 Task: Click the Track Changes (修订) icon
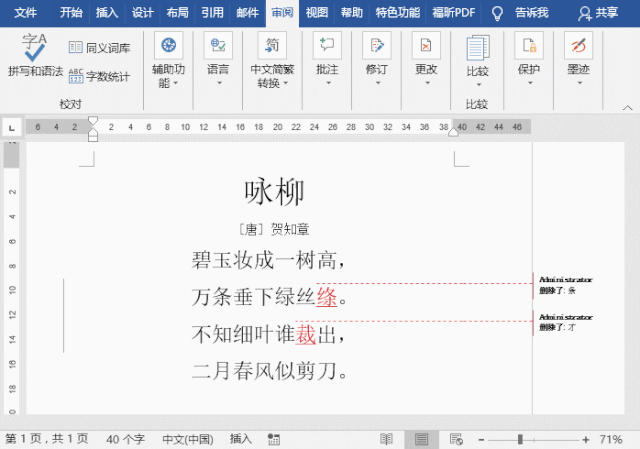tap(376, 45)
